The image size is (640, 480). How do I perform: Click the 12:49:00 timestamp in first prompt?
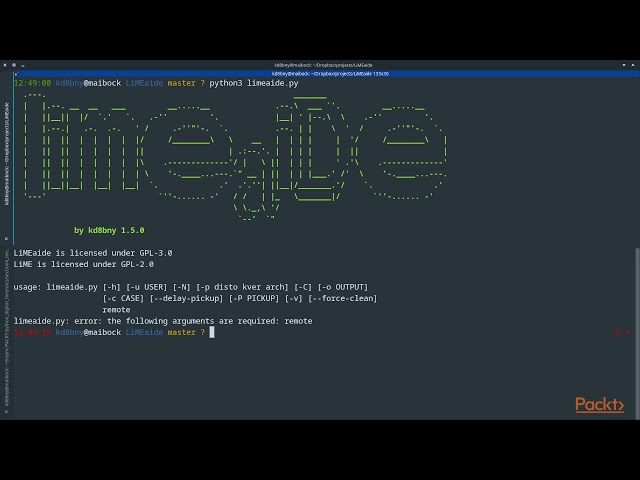point(33,83)
